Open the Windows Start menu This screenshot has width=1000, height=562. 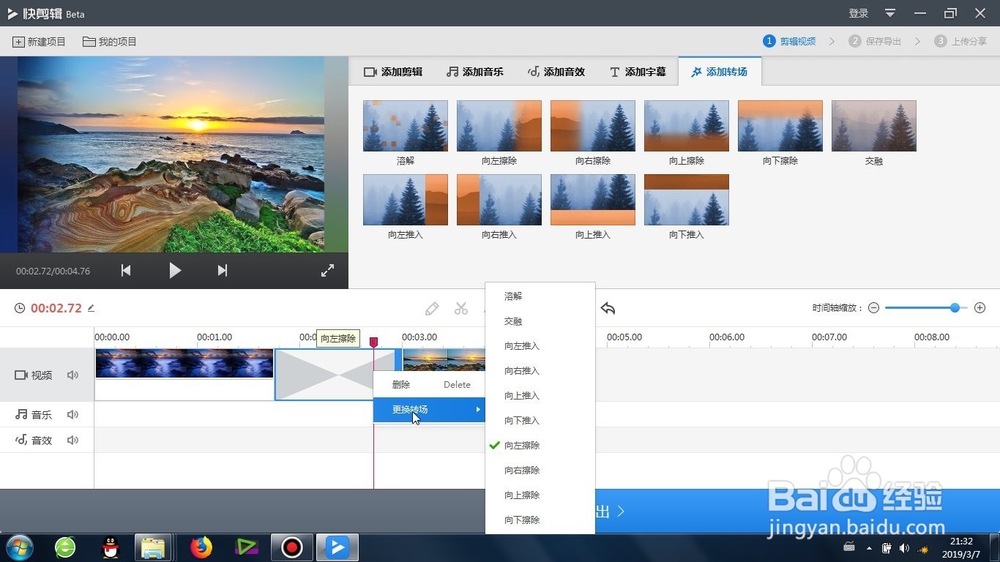point(19,547)
